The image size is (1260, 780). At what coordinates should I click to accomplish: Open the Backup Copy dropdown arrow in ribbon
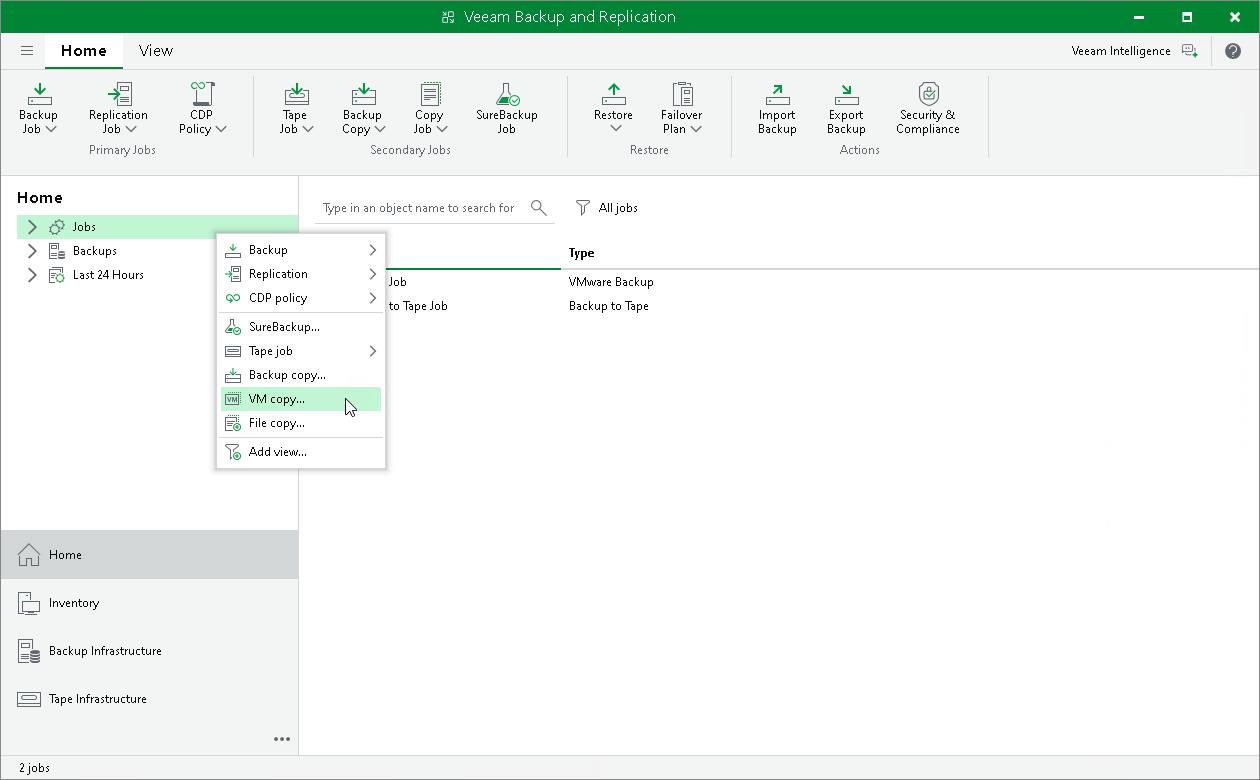[380, 129]
